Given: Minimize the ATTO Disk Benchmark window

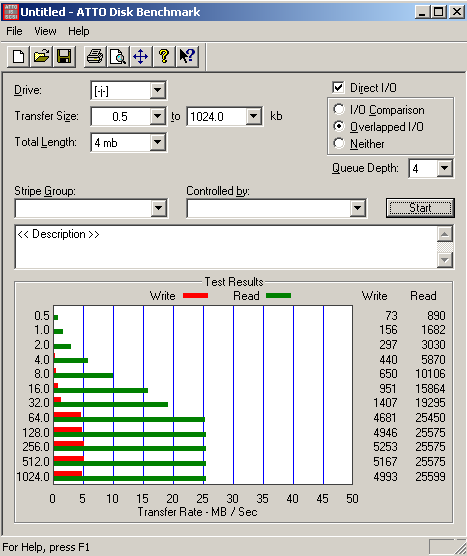Looking at the screenshot, I should [422, 12].
